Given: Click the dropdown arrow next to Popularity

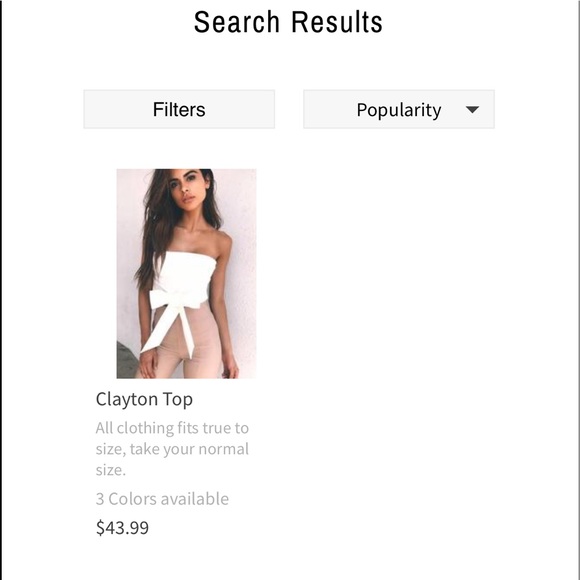Looking at the screenshot, I should coord(472,109).
